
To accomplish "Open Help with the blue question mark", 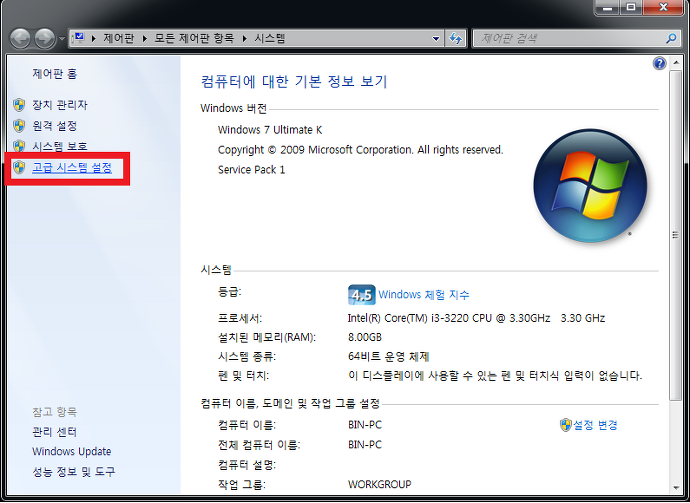I will tap(659, 63).
